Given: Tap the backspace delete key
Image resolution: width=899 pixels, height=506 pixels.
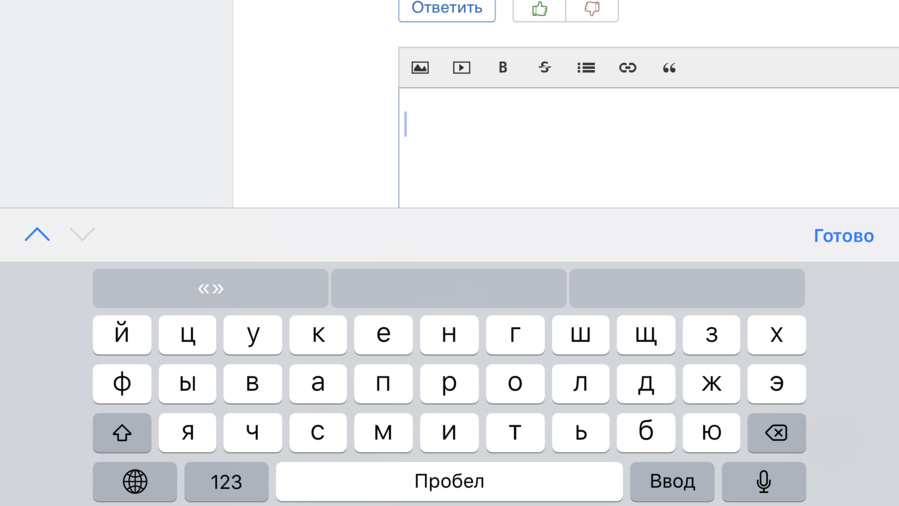Looking at the screenshot, I should (776, 433).
